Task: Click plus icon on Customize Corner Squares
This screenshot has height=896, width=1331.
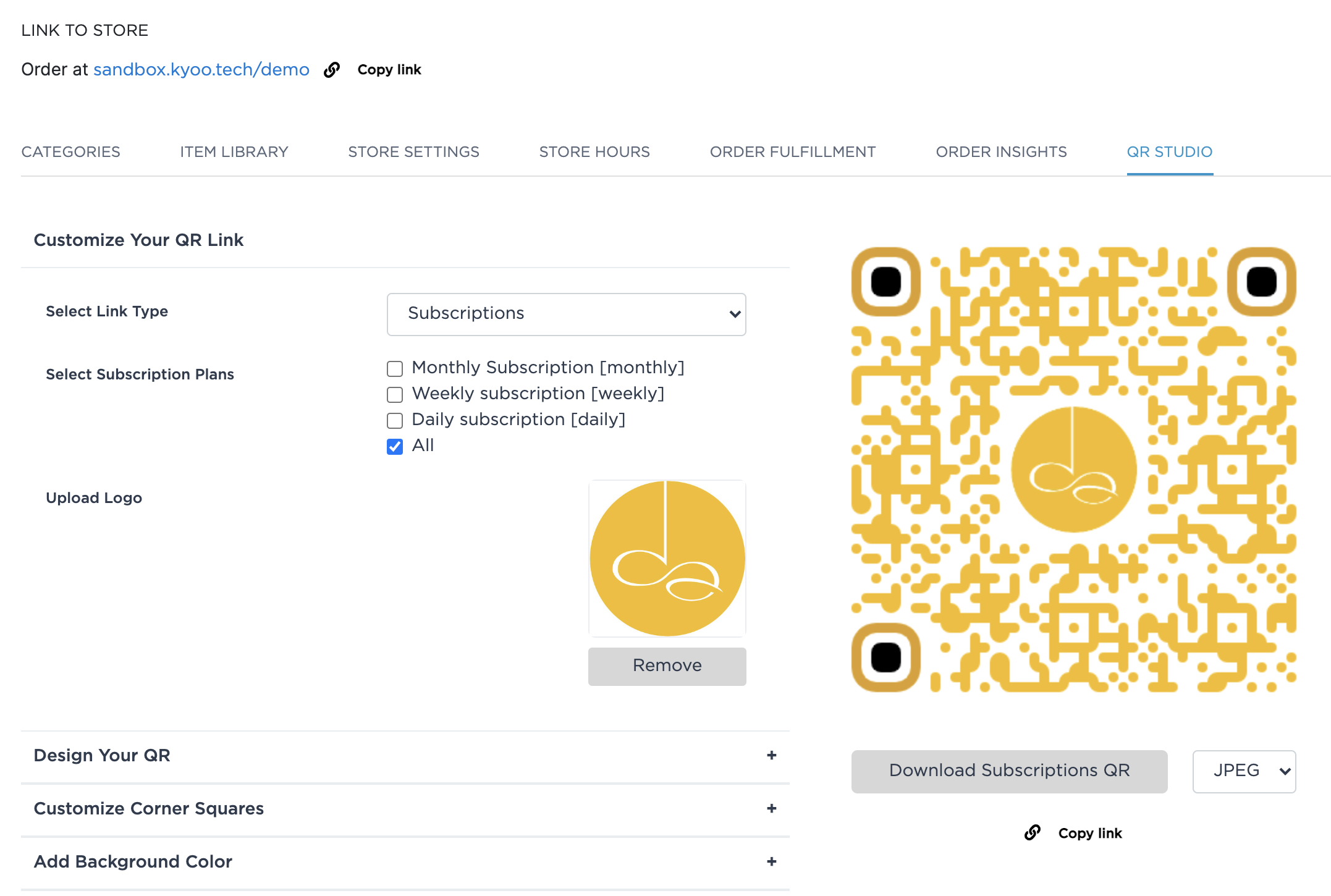Action: 771,808
